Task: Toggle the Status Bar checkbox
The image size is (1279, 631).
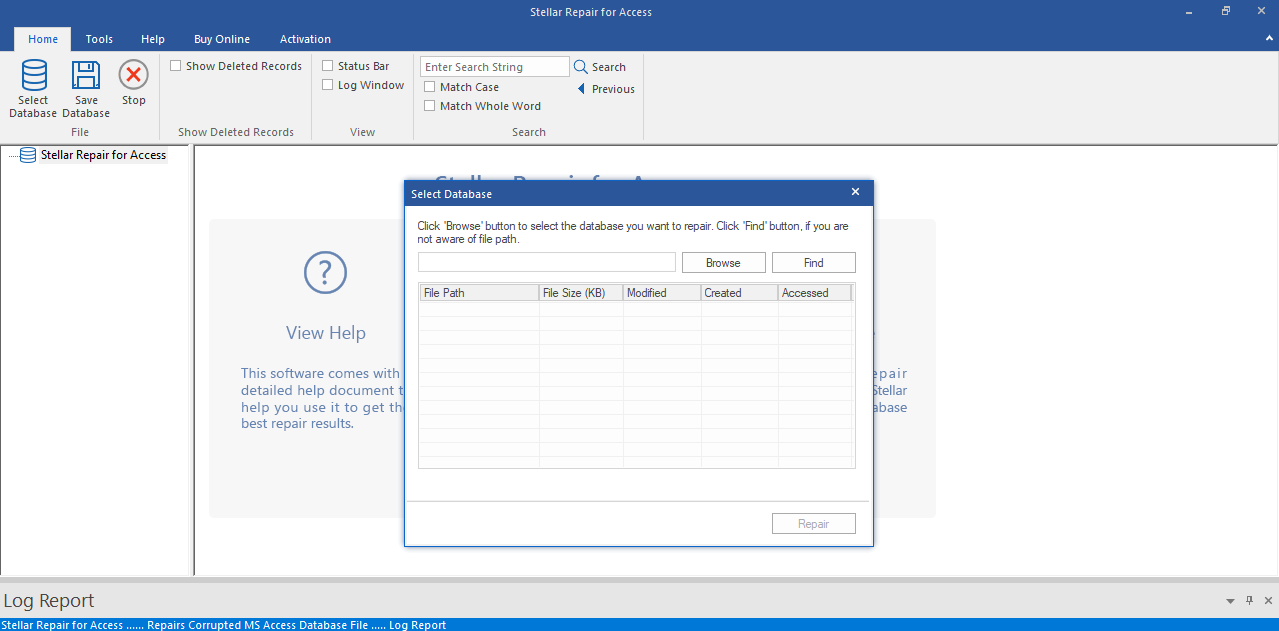Action: point(328,66)
